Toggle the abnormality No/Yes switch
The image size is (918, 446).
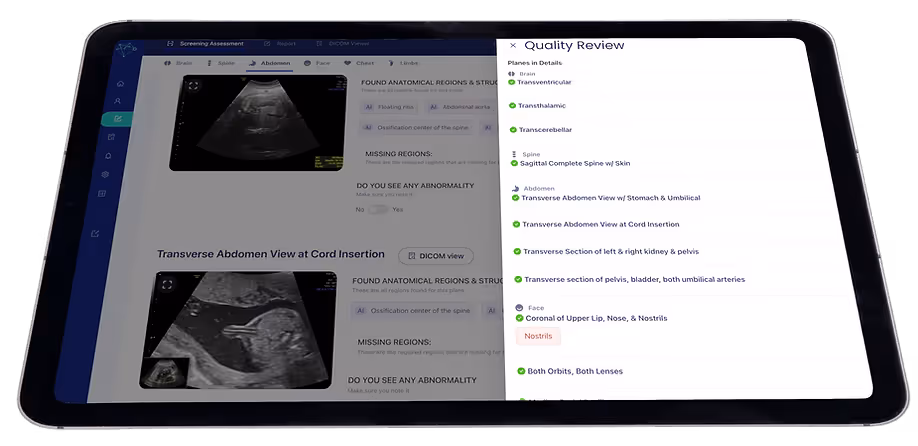378,210
